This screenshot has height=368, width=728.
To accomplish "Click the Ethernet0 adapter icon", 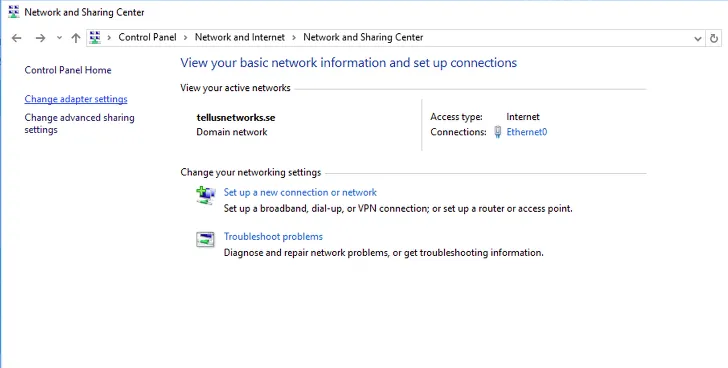I will pyautogui.click(x=498, y=132).
